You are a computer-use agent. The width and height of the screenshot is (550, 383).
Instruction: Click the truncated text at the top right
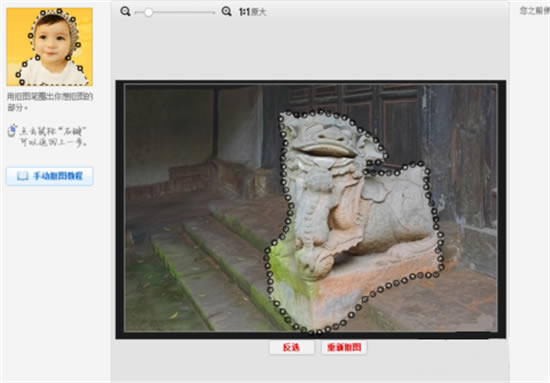[535, 11]
